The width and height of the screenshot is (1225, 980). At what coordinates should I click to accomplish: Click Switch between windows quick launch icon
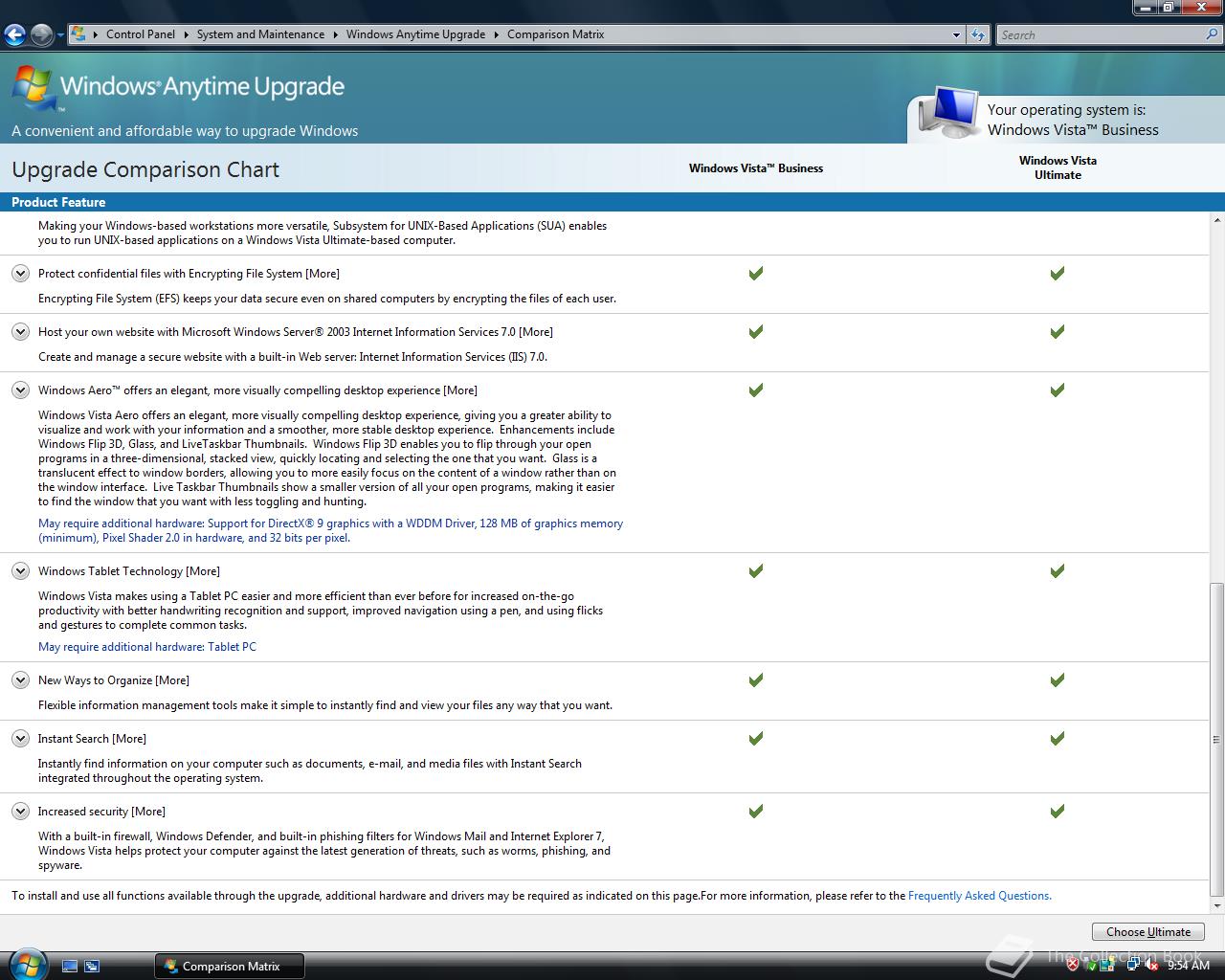point(92,967)
